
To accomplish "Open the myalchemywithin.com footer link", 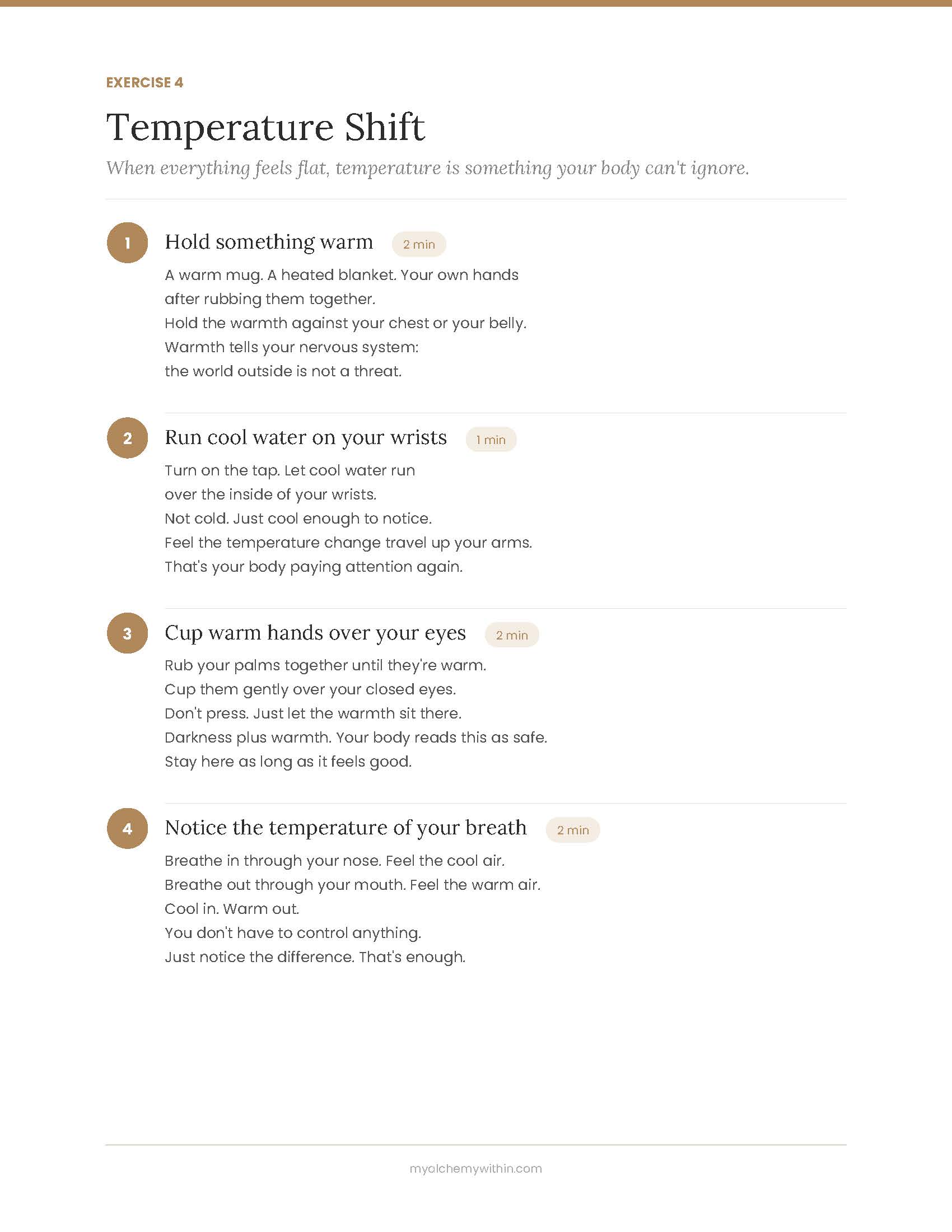I will pos(475,1168).
